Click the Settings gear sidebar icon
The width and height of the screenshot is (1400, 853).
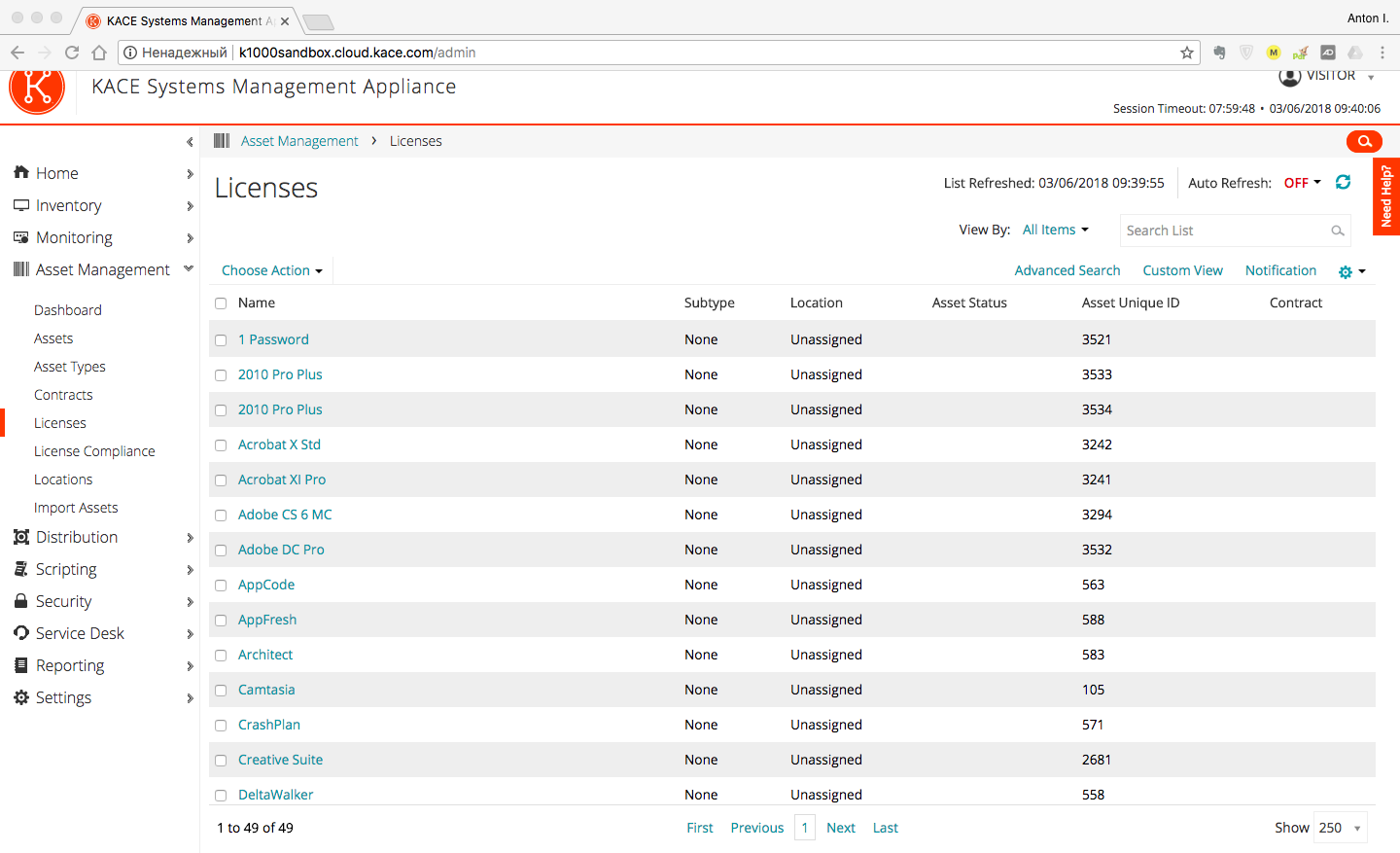[x=21, y=697]
